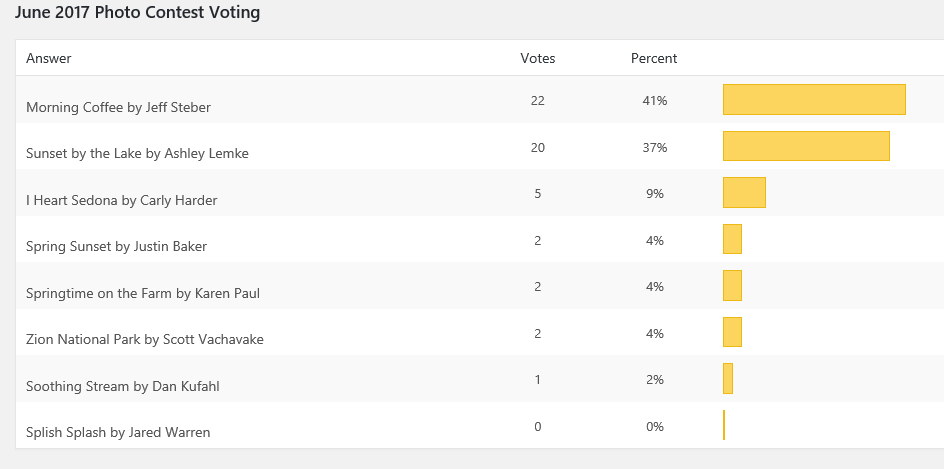Click the June 2017 Photo Contest Voting title
The height and width of the screenshot is (469, 944).
pyautogui.click(x=137, y=13)
